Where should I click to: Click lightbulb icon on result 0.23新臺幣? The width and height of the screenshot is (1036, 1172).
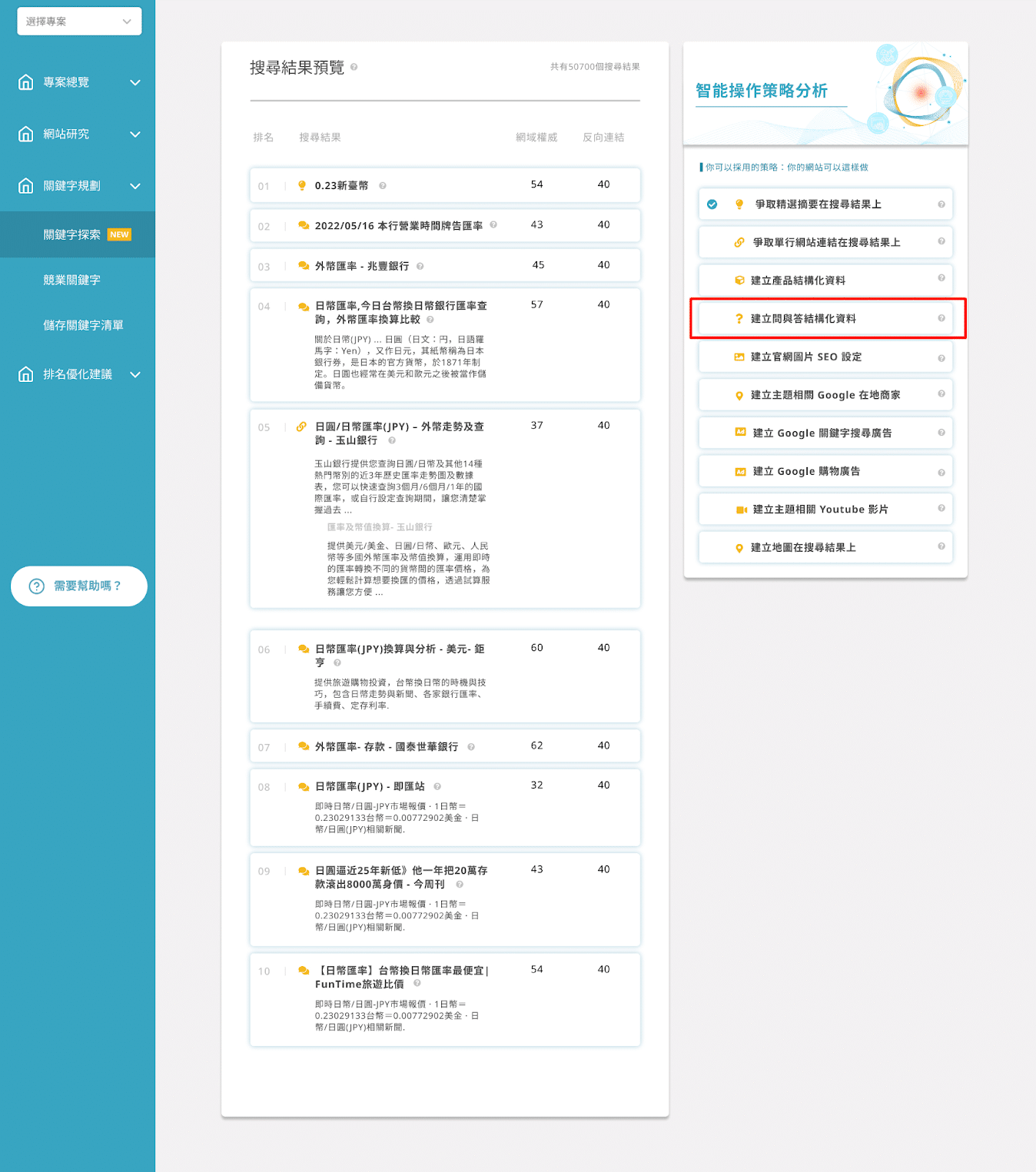(302, 186)
